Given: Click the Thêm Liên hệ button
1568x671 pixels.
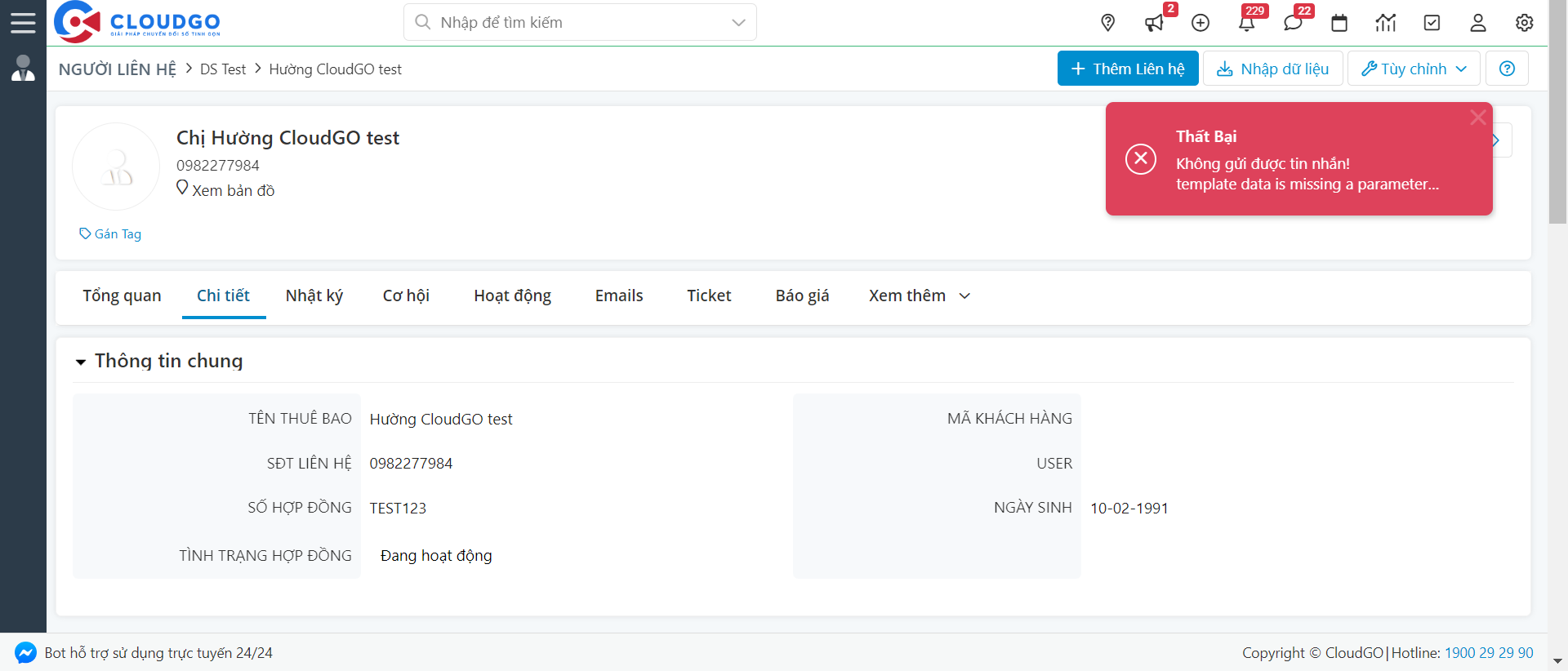Looking at the screenshot, I should tap(1128, 69).
